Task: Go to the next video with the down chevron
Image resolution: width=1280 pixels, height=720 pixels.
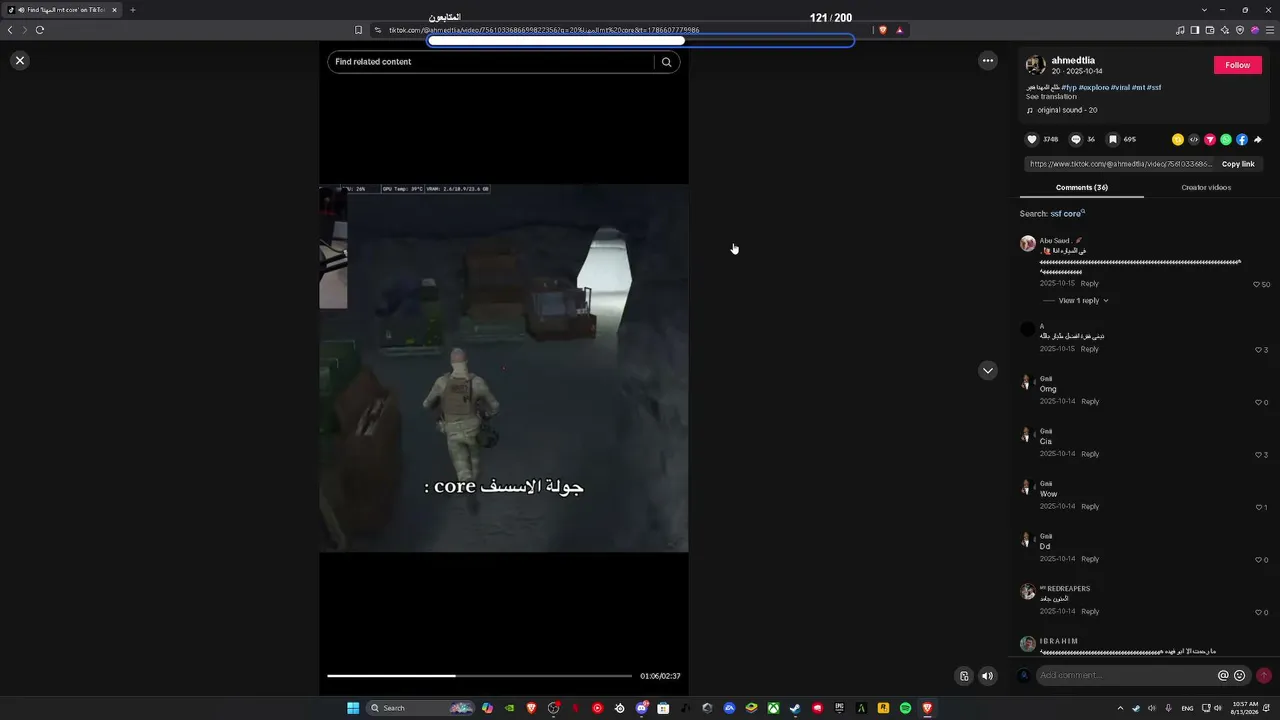Action: (x=988, y=371)
